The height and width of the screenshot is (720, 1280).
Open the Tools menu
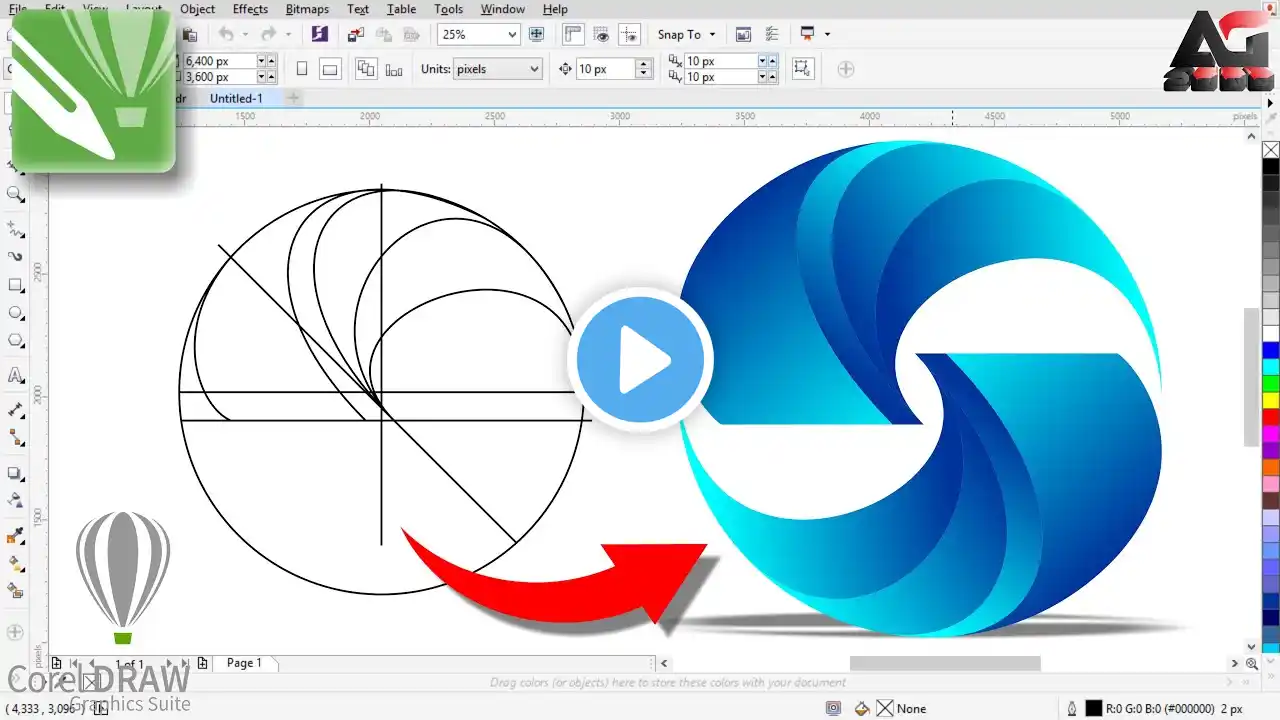tap(448, 9)
